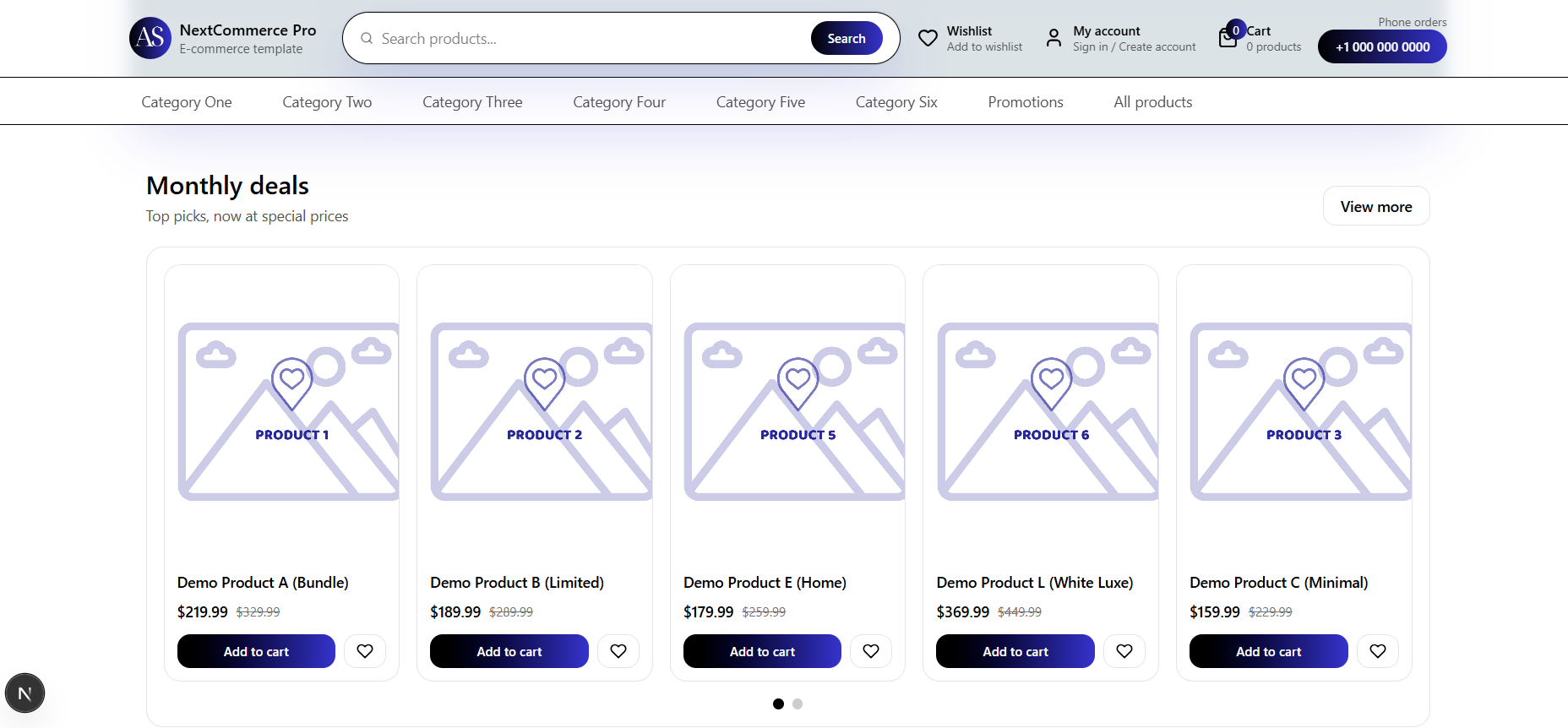1568x728 pixels.
Task: Open the PRODUCT 6 image thumbnail
Action: (x=1048, y=411)
